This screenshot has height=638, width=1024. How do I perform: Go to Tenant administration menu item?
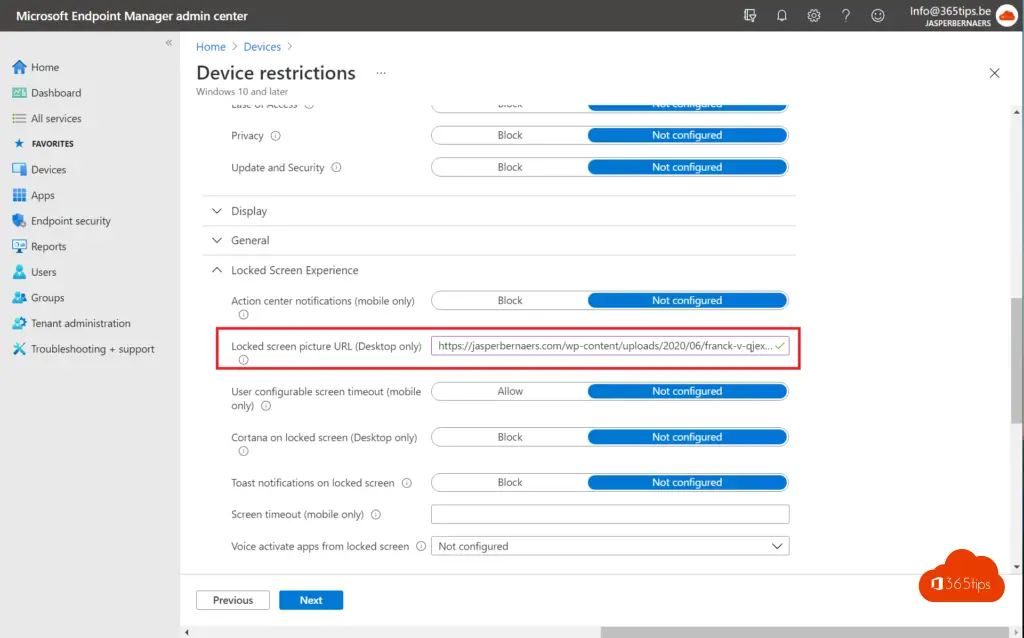pos(80,323)
